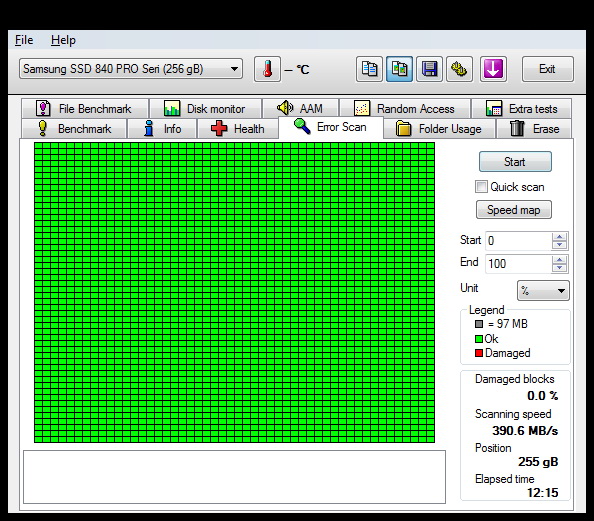Click the copy screenshot to clipboard icon
Screen dimensions: 594x521
[399, 69]
